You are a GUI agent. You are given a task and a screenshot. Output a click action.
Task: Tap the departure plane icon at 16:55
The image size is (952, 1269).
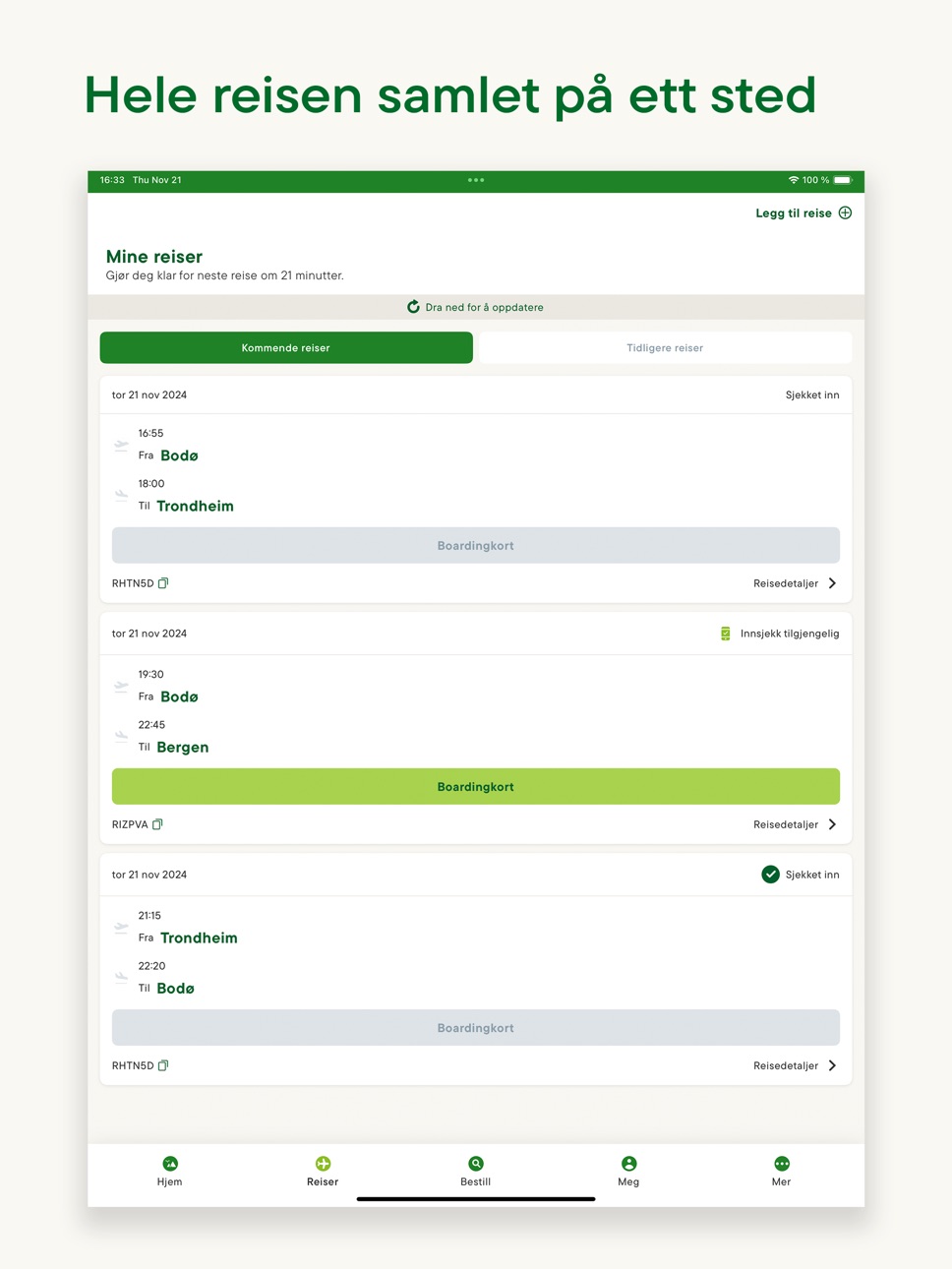tap(121, 446)
